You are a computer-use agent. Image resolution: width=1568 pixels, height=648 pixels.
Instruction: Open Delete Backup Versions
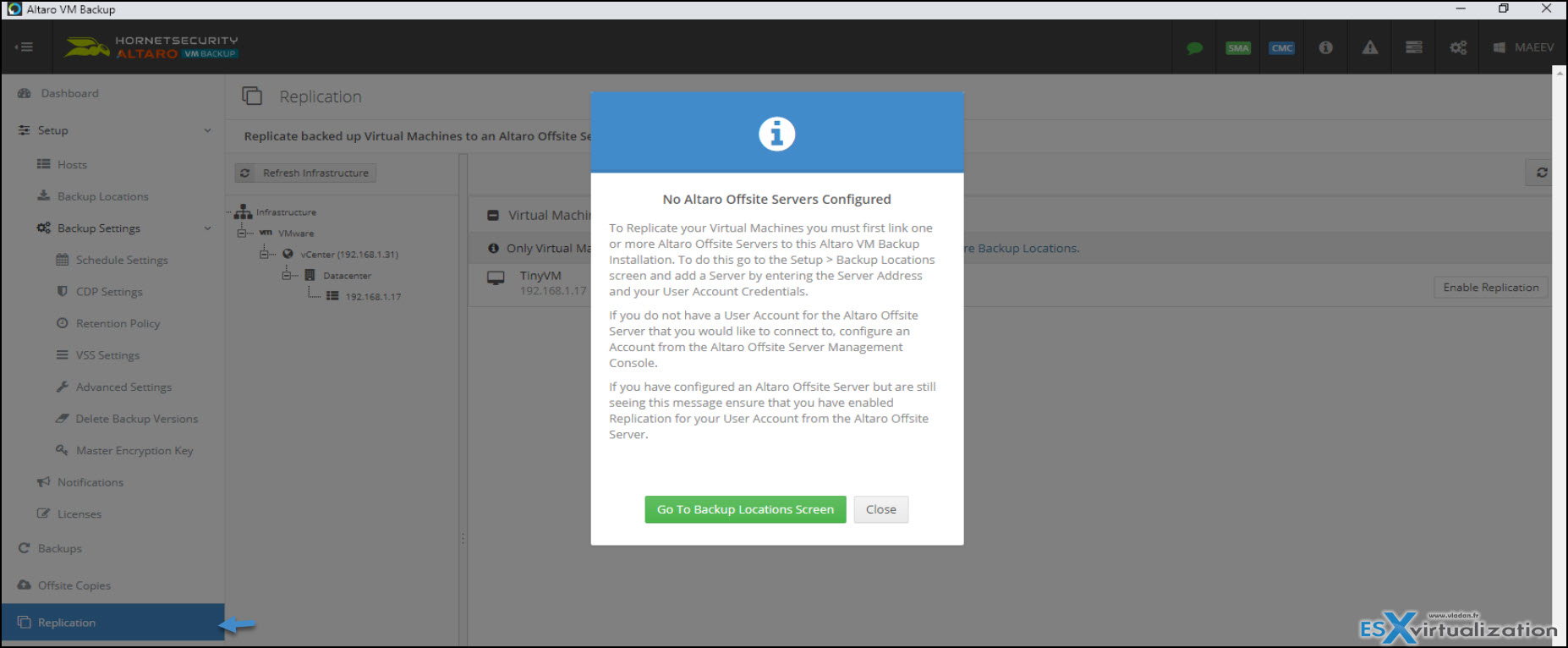(x=137, y=419)
